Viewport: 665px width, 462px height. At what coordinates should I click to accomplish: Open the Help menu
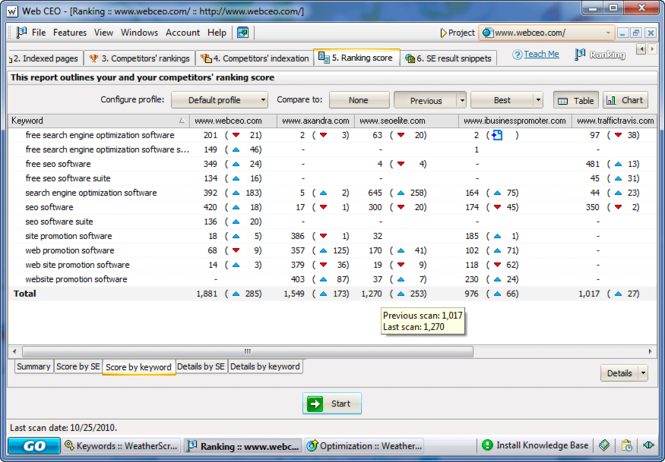[217, 33]
